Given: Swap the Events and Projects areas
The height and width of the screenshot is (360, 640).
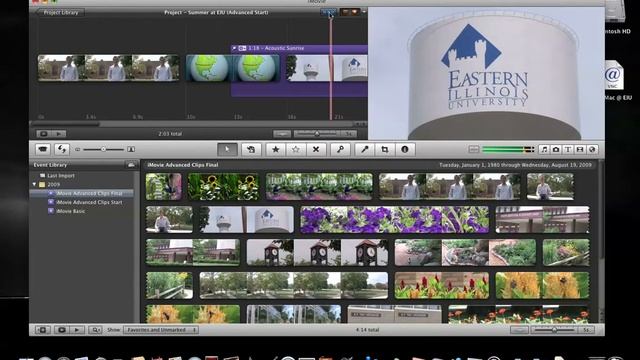Looking at the screenshot, I should (62, 149).
